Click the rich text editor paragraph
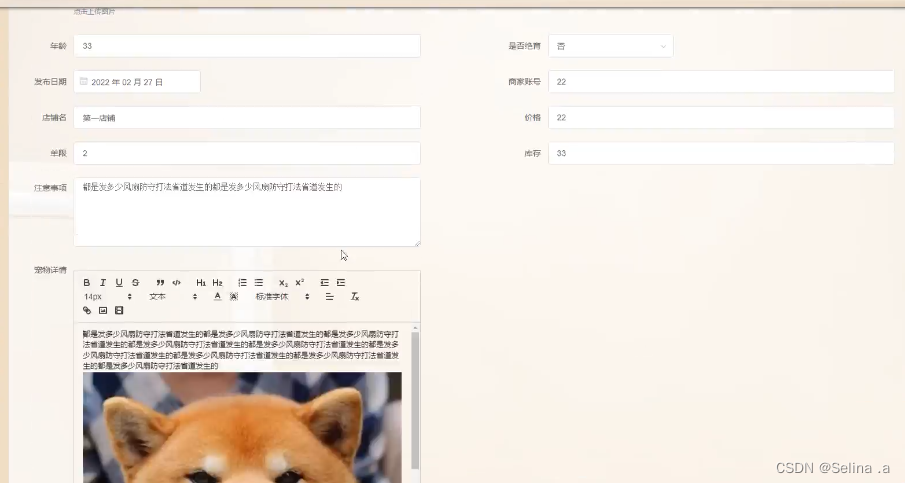 [x=241, y=350]
